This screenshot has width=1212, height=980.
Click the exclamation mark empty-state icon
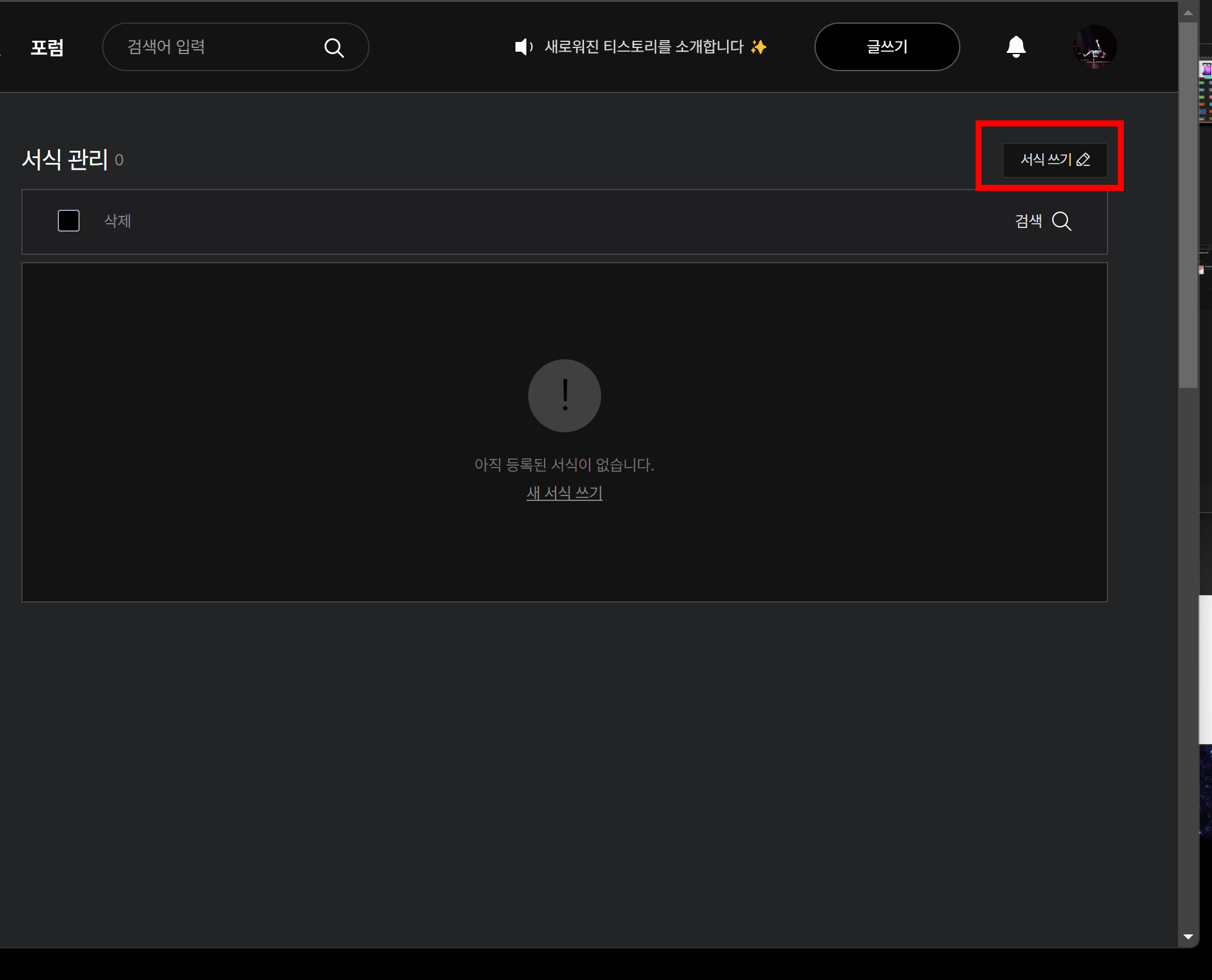(564, 396)
